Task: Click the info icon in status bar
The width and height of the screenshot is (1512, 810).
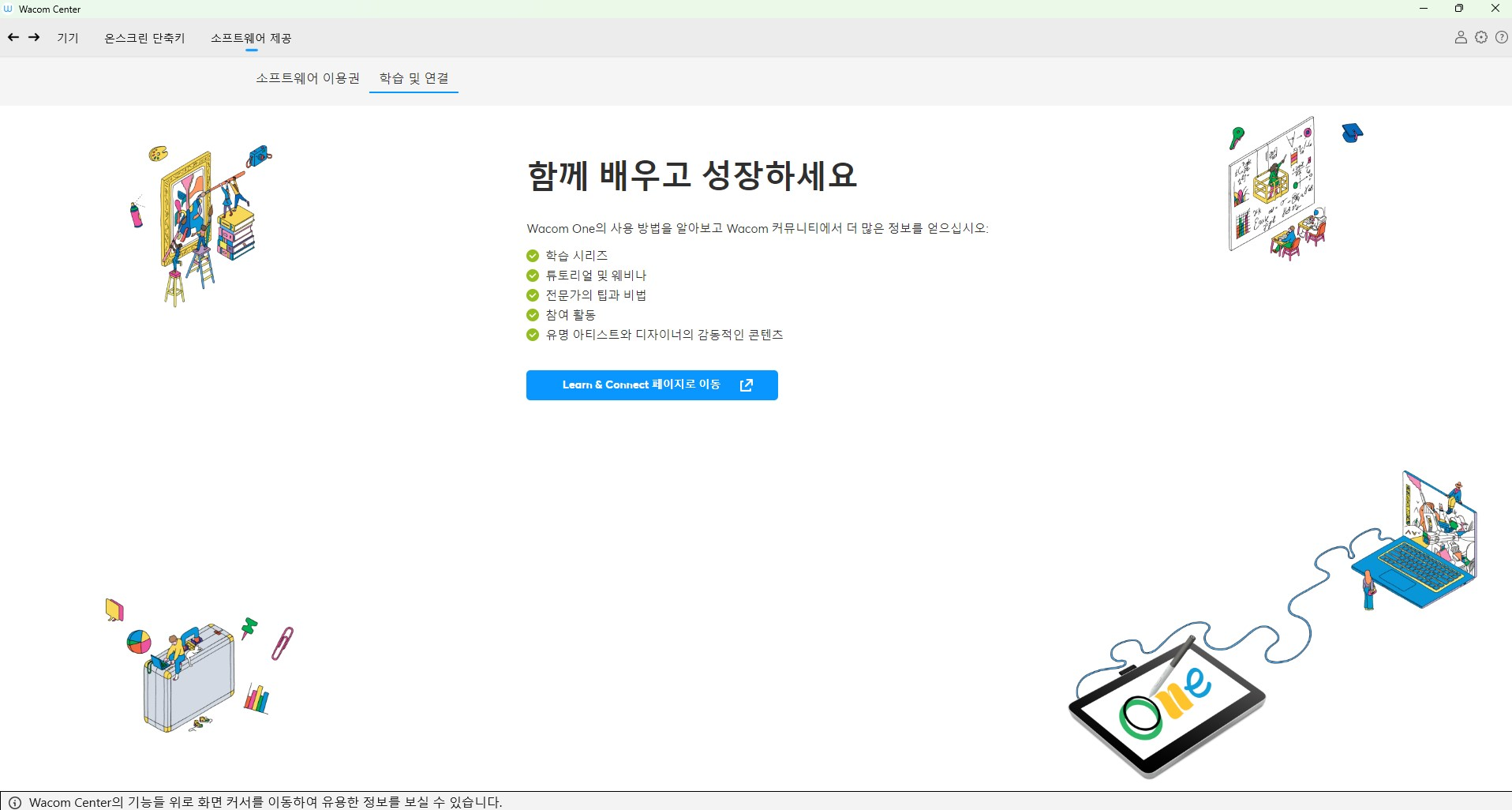Action: 14,802
